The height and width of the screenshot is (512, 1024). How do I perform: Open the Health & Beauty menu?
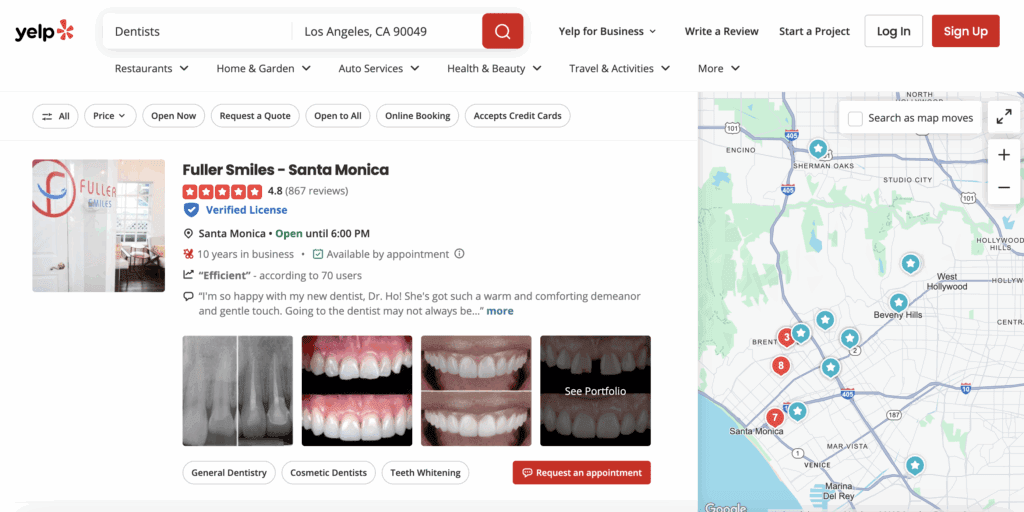tap(494, 68)
